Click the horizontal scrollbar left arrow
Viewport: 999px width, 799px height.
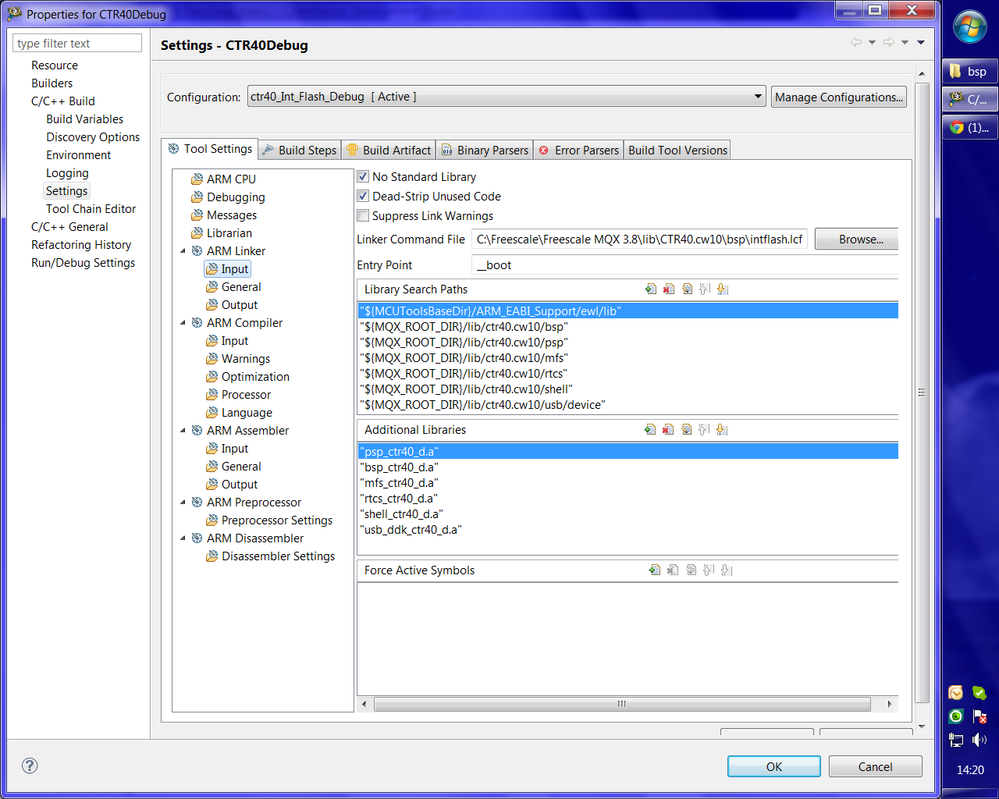364,704
